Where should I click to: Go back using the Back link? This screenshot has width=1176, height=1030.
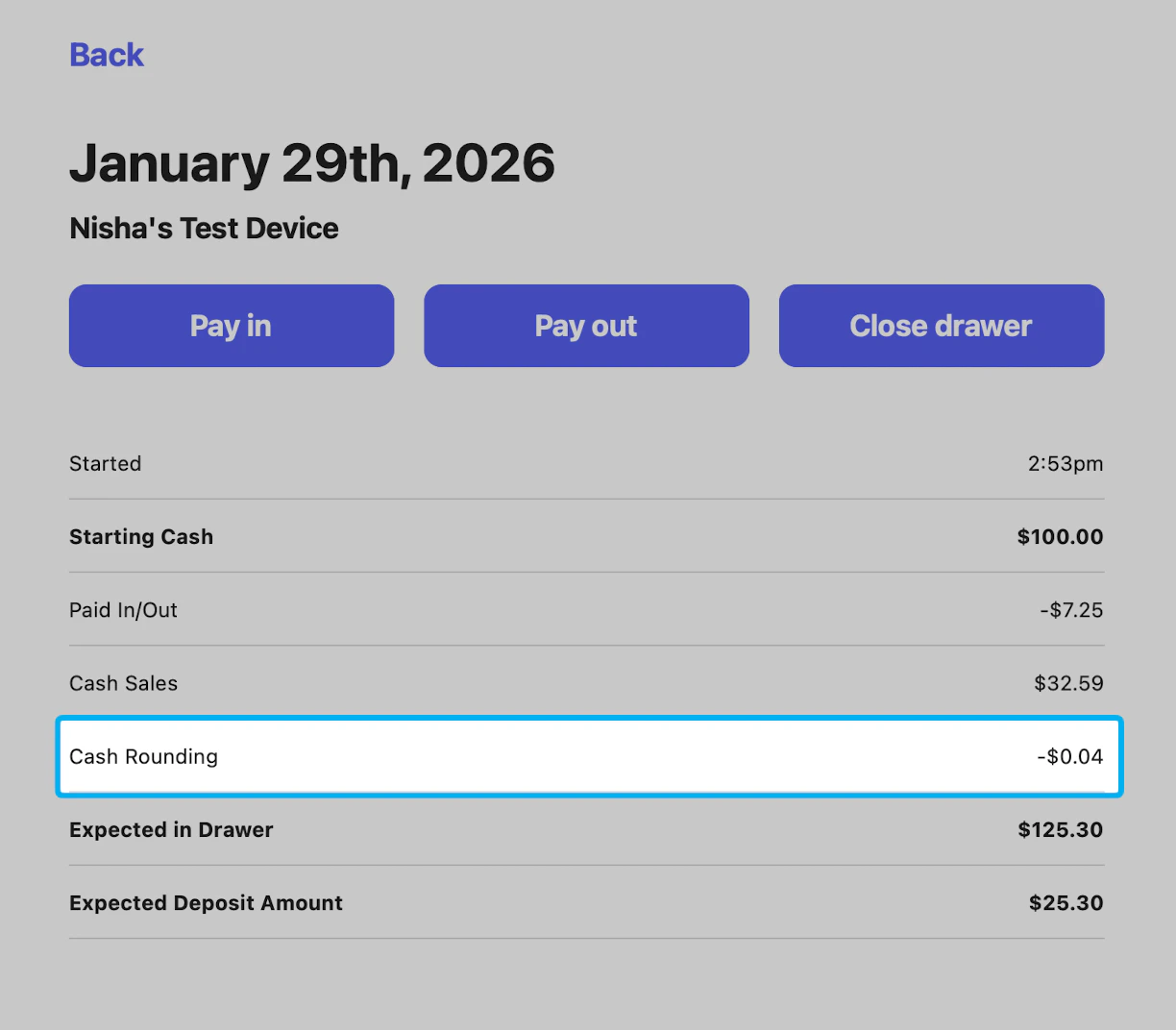[107, 55]
